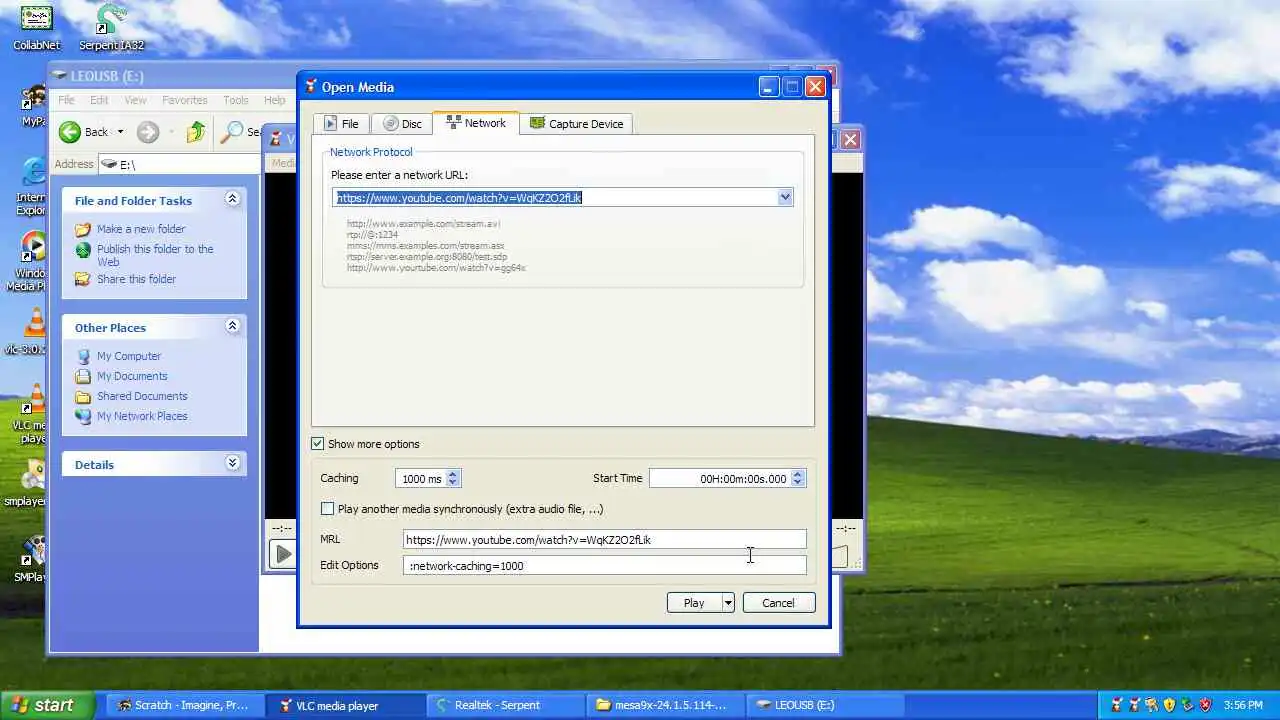Open the Edit menu in LEOUSB window
This screenshot has width=1280, height=720.
(99, 100)
